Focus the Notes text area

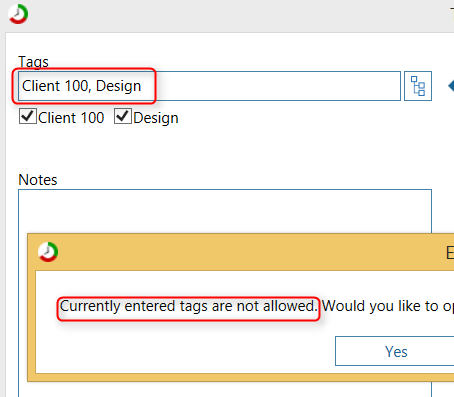coord(225,211)
